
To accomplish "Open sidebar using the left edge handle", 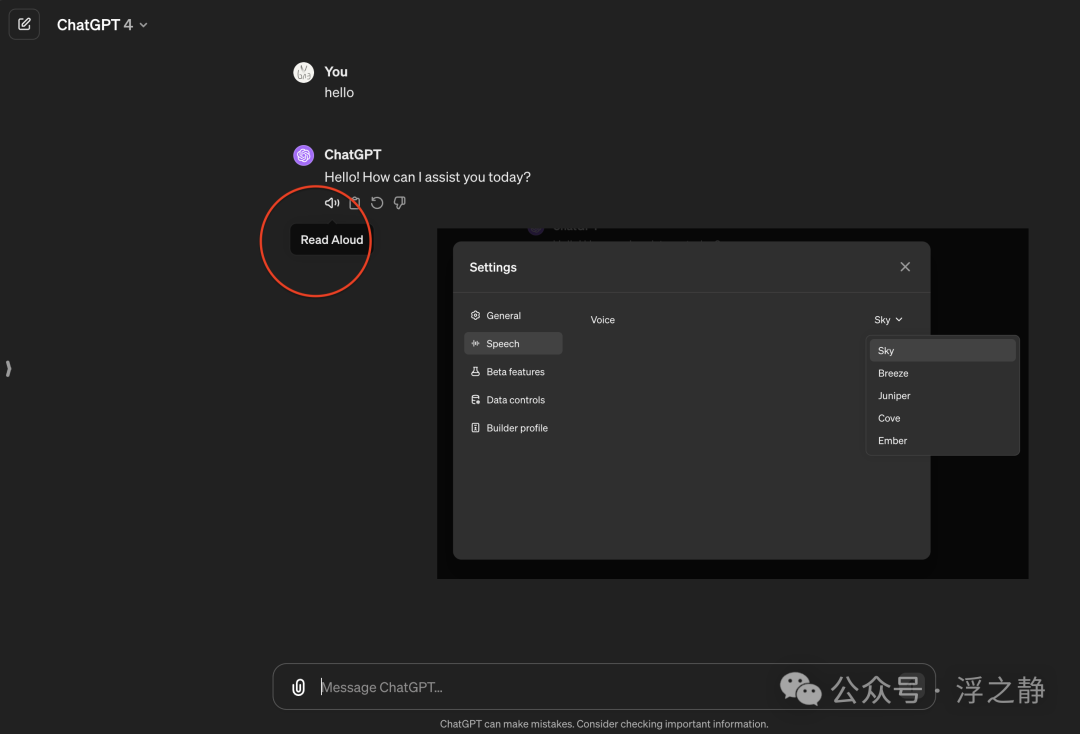I will point(8,368).
